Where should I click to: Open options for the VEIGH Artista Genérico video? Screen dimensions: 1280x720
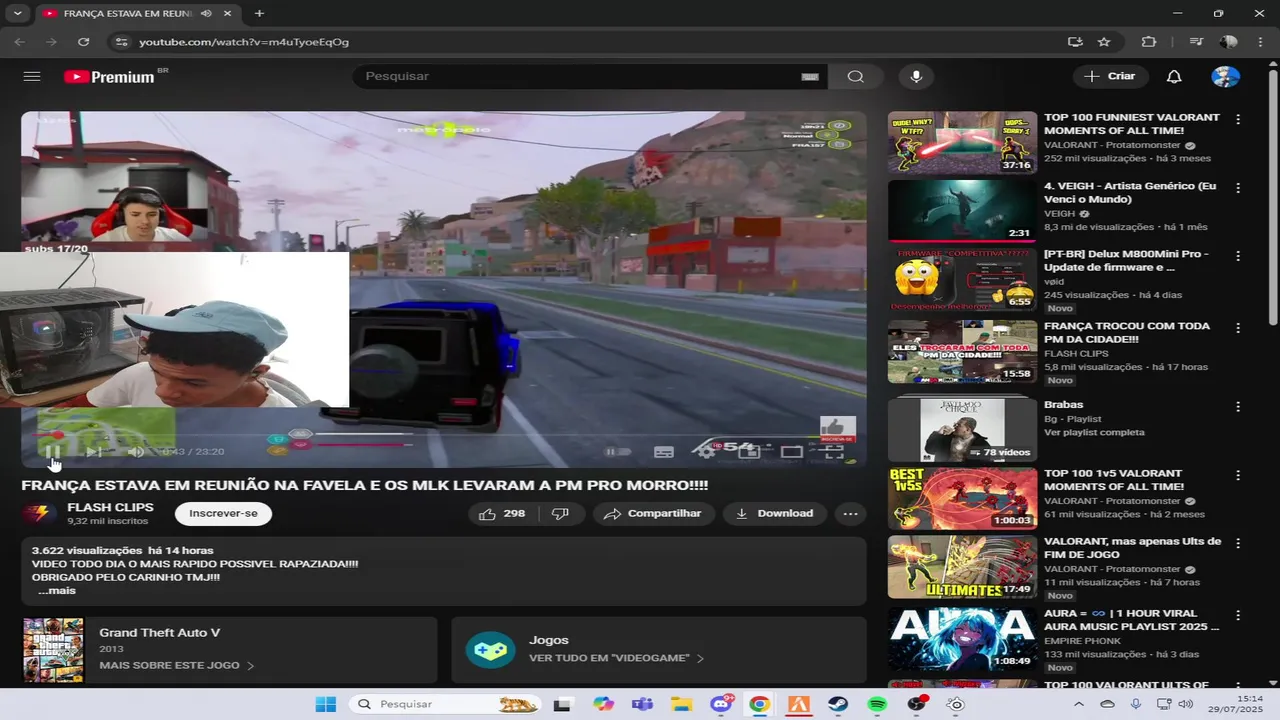click(1238, 188)
